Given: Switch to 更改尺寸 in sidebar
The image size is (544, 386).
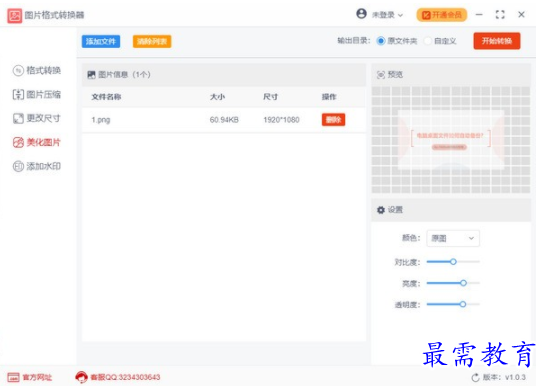Looking at the screenshot, I should 37,118.
